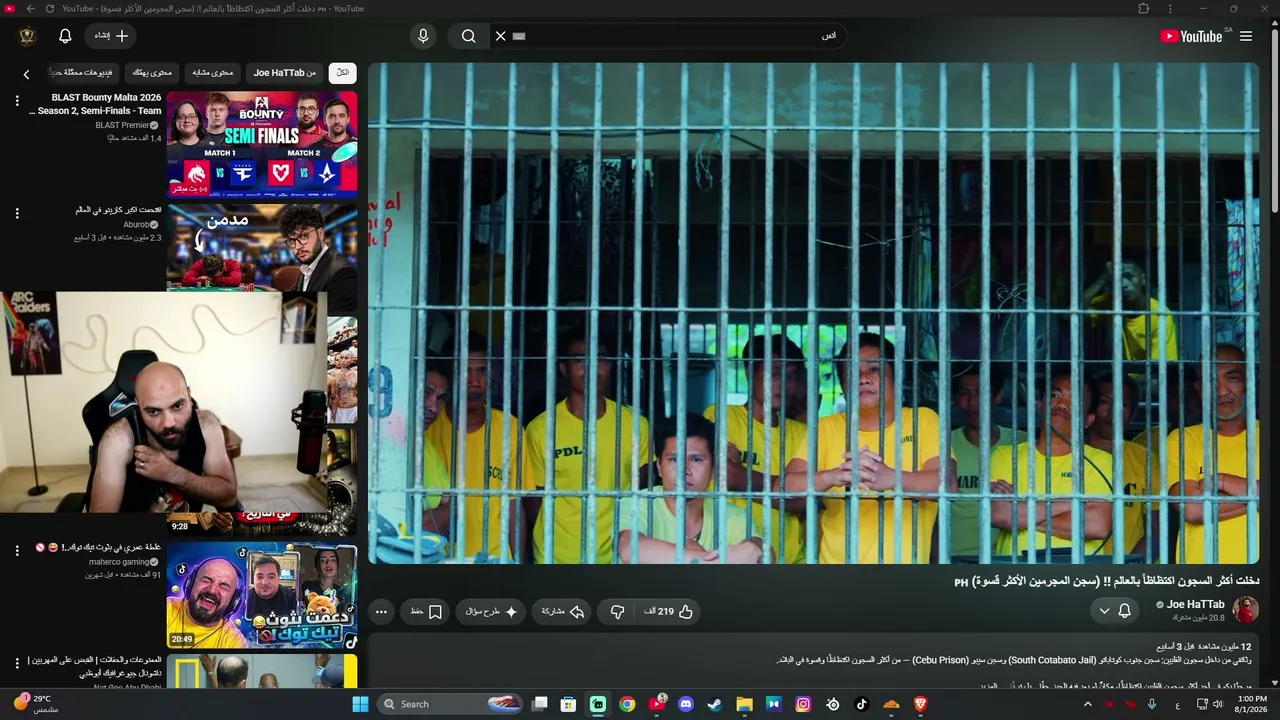
Task: Like the video with 219 ألف likes
Action: [669, 611]
